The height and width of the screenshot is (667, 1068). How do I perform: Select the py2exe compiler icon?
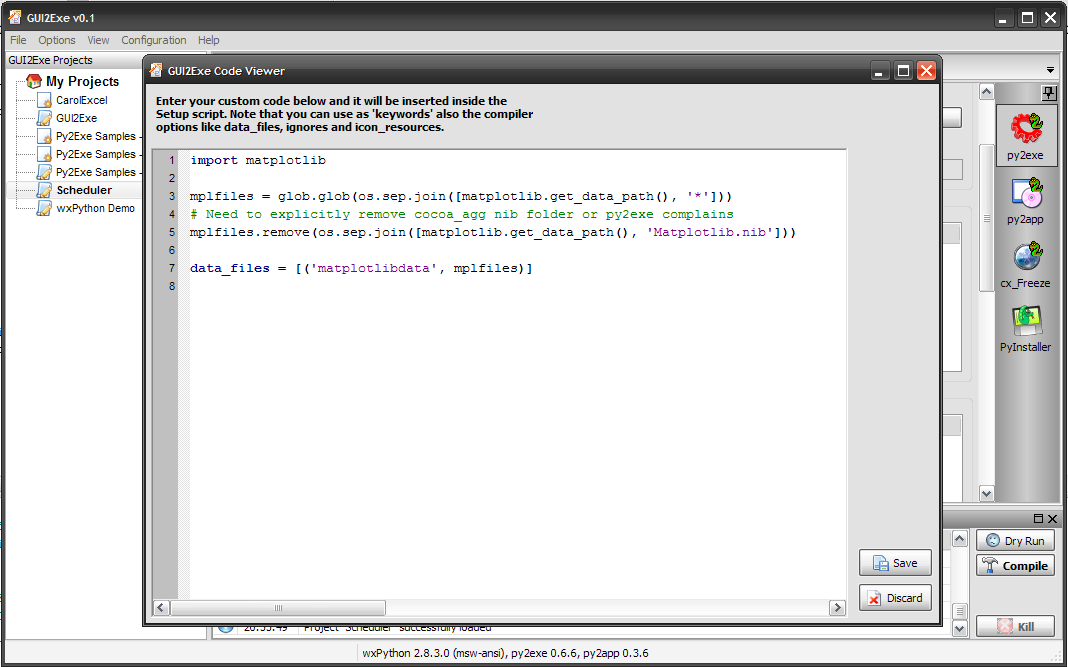point(1025,129)
